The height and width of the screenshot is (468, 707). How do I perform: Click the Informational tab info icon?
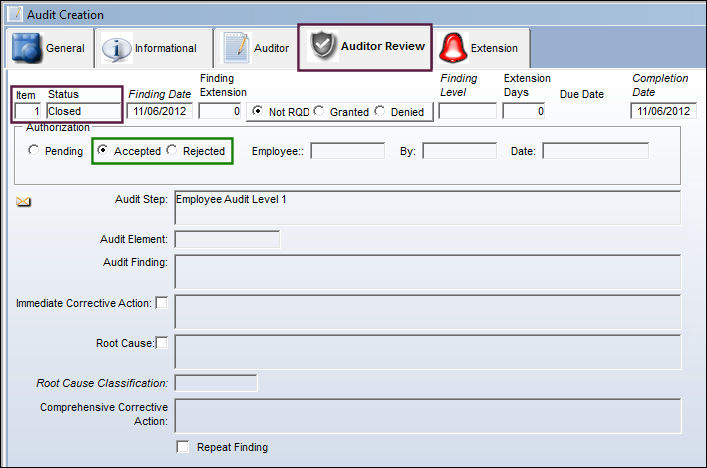pos(117,48)
